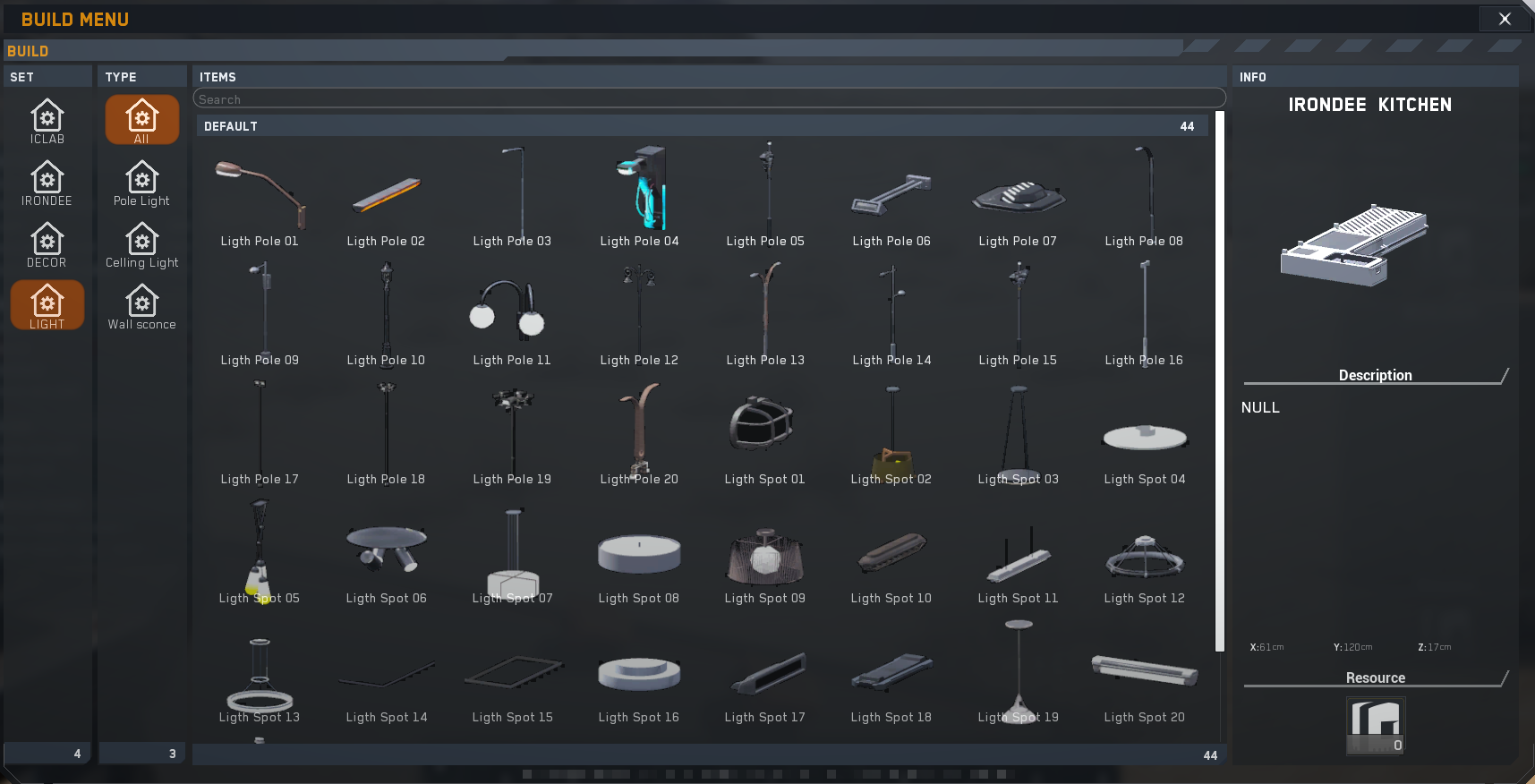Pick the Ligth Pole 04 item

639,196
